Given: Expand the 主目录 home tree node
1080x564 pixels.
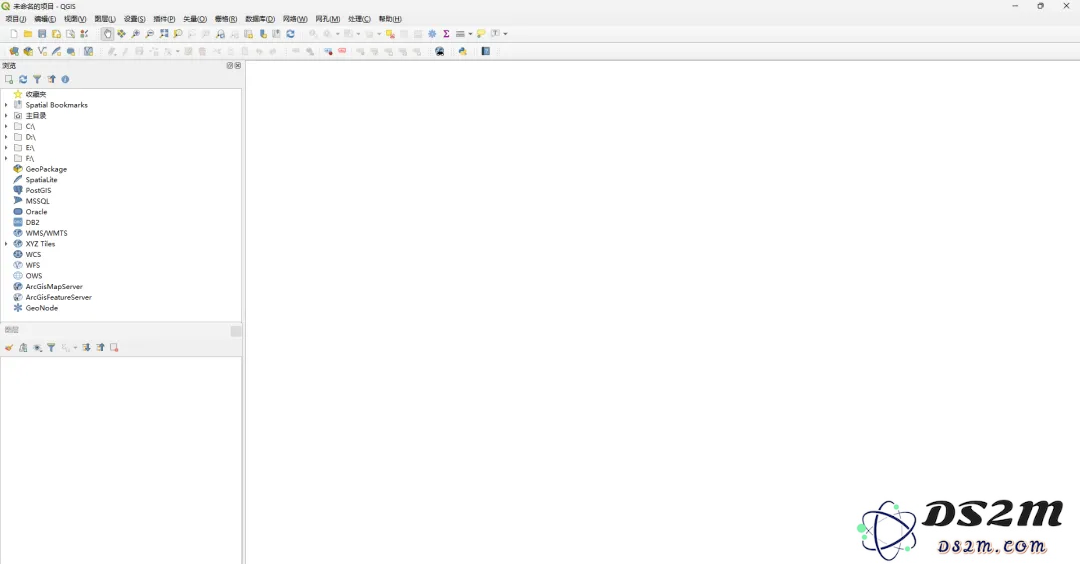Looking at the screenshot, I should pyautogui.click(x=6, y=116).
